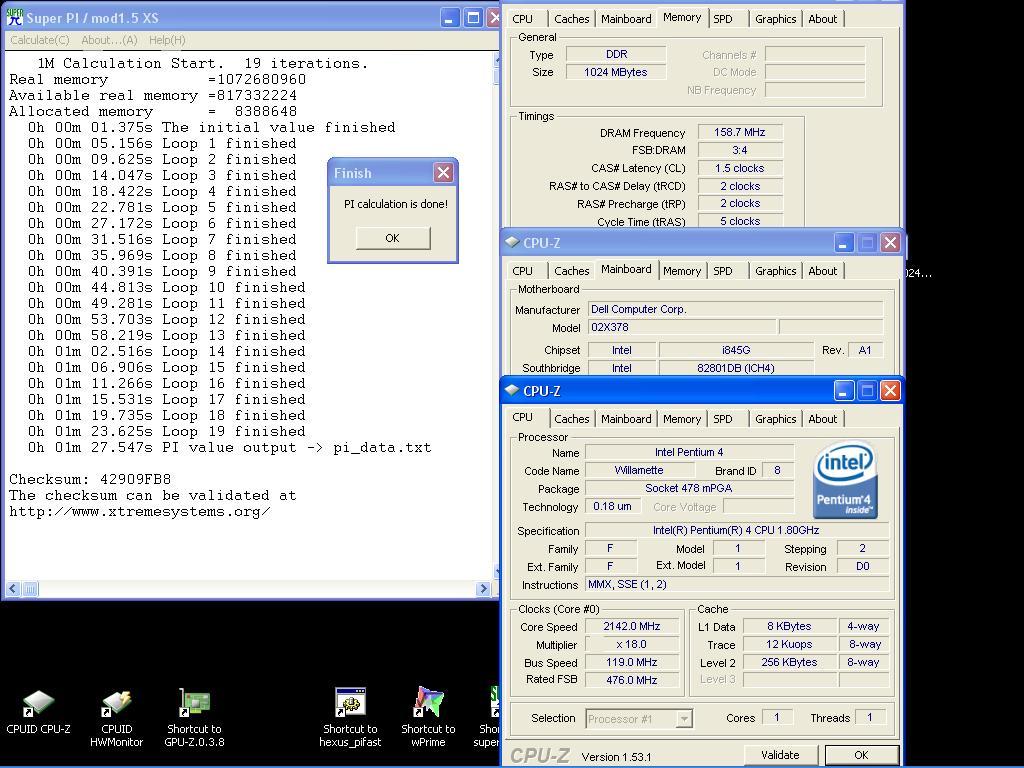Select About tab in the middle CPU-Z Mainboard window
Image resolution: width=1024 pixels, height=768 pixels.
tap(822, 270)
